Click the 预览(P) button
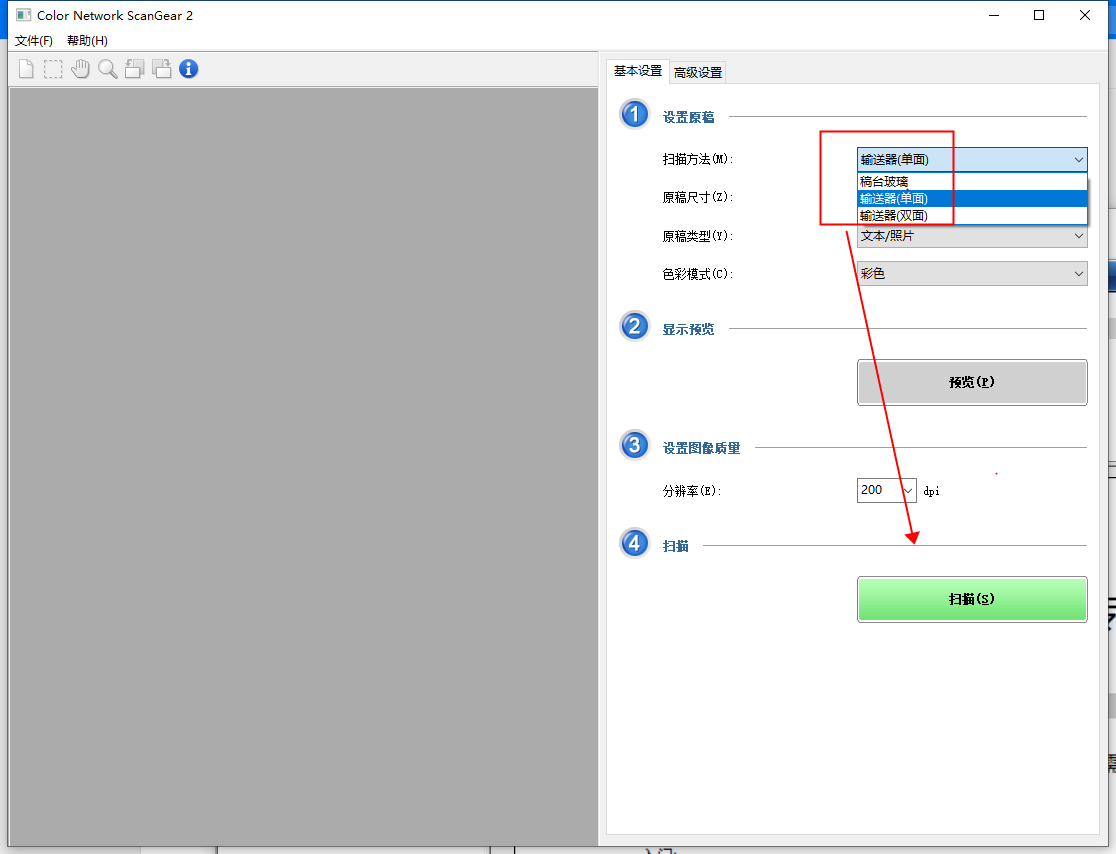The width and height of the screenshot is (1116, 854). (971, 382)
